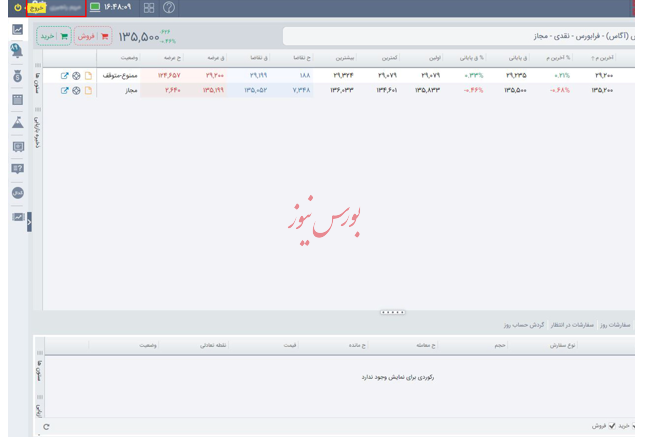Toggle the فروش checkbox in orders filter
The image size is (647, 440).
coord(612,426)
